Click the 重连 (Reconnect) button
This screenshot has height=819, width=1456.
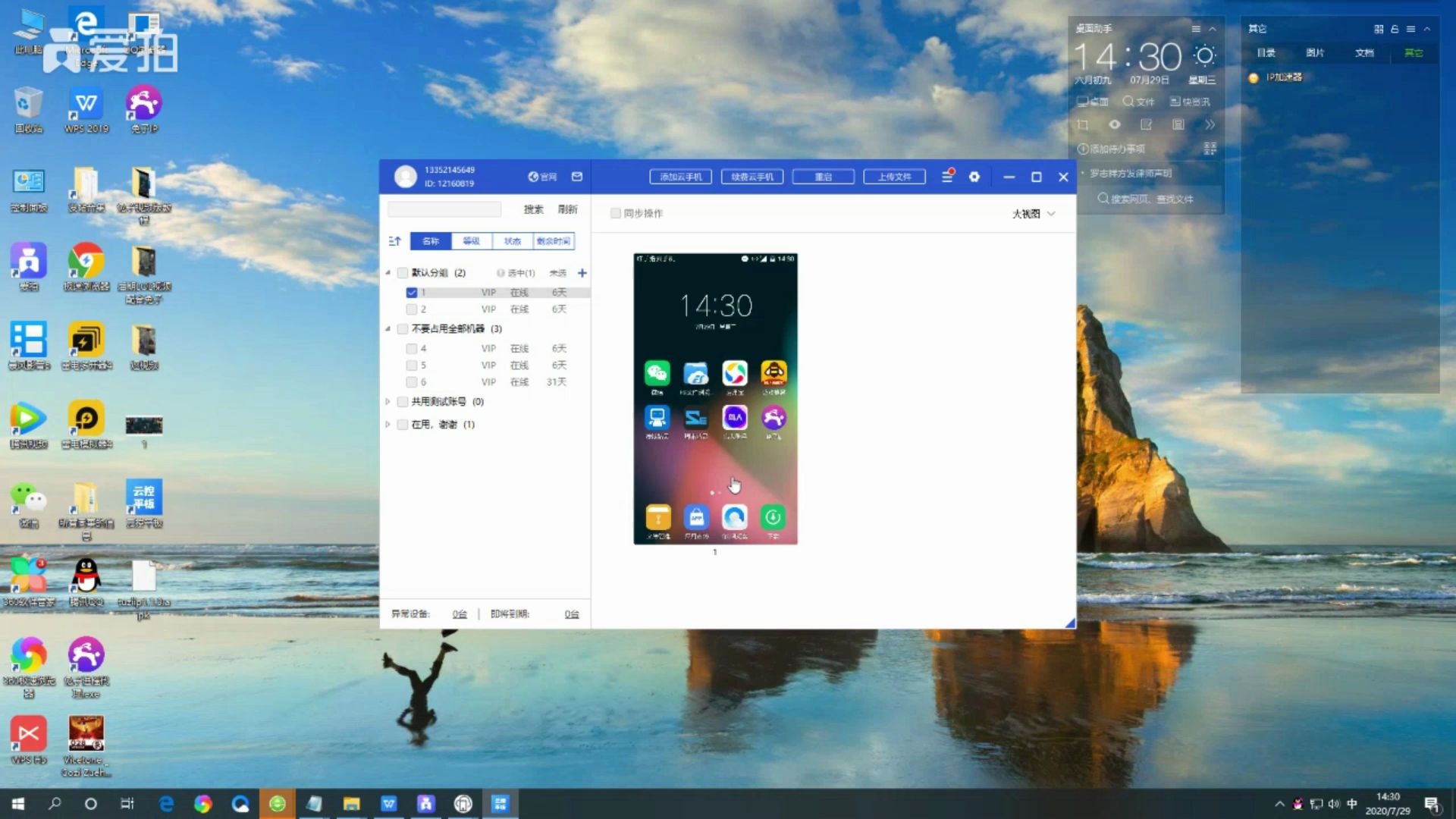(x=823, y=177)
